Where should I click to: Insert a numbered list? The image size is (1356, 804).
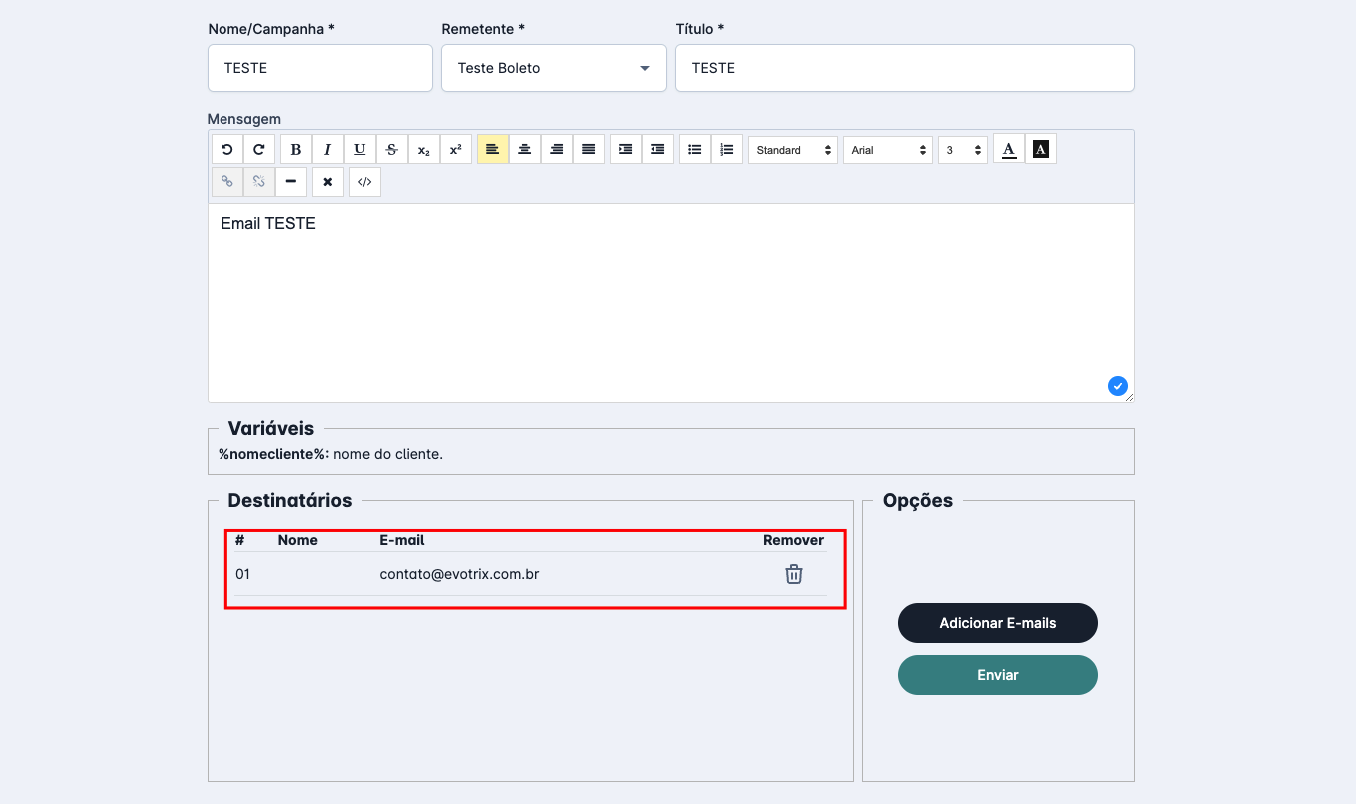pyautogui.click(x=727, y=150)
